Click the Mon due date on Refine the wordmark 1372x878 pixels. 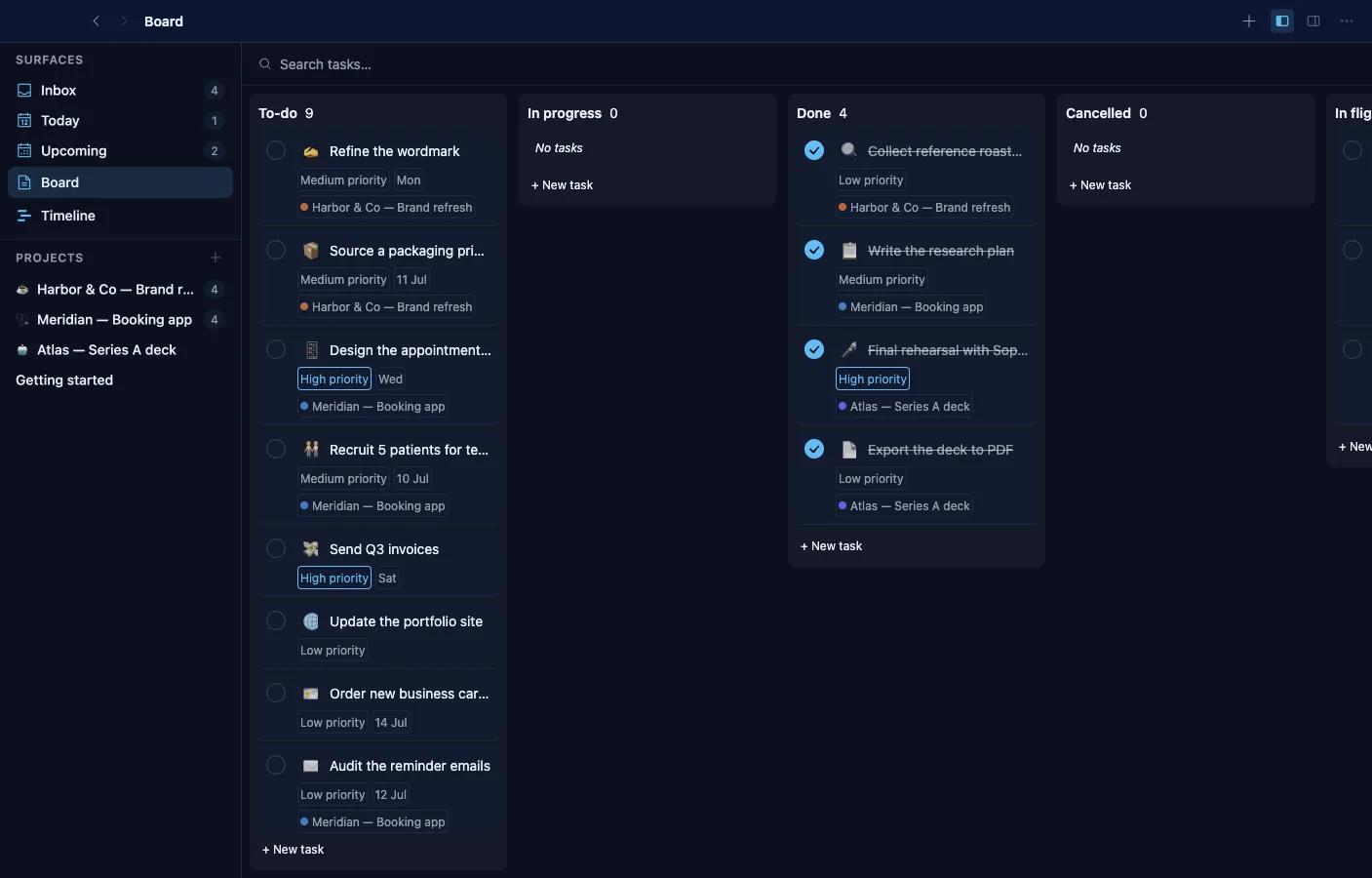[x=409, y=180]
